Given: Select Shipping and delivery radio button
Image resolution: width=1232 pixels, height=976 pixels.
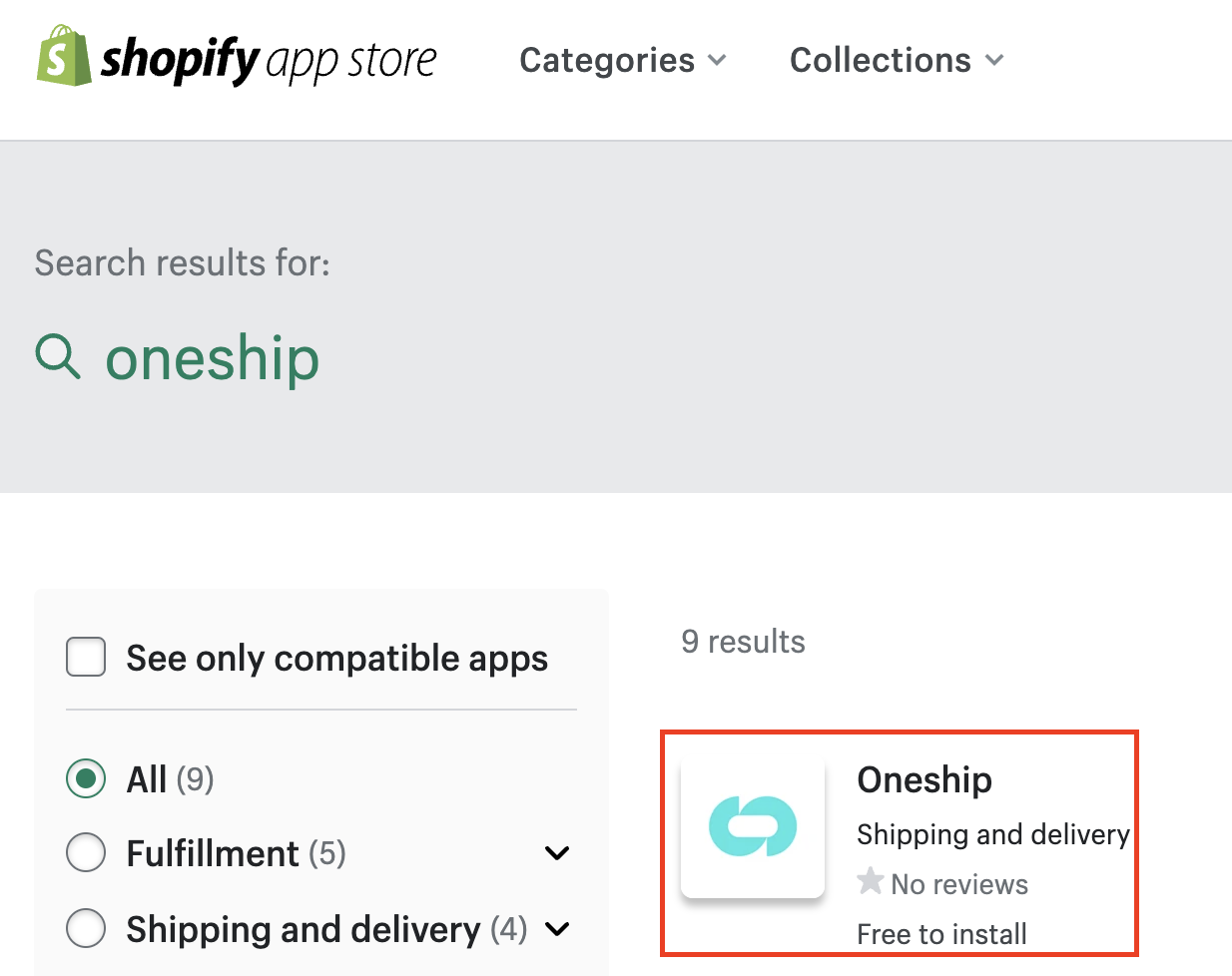Looking at the screenshot, I should point(86,928).
